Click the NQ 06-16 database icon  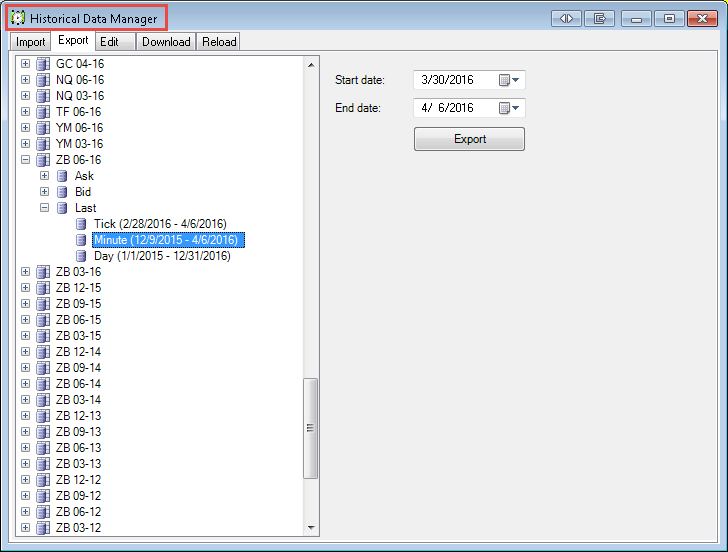tap(43, 80)
